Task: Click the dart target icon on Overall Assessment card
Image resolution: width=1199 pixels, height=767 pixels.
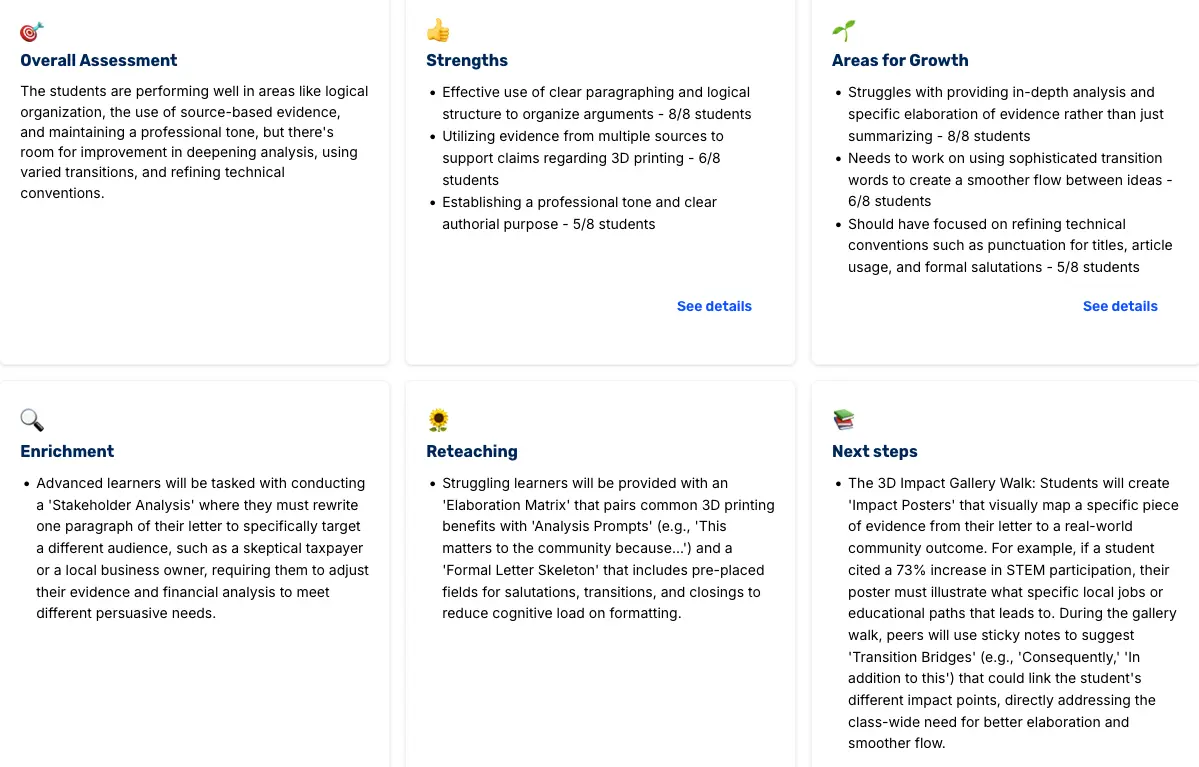Action: coord(32,31)
